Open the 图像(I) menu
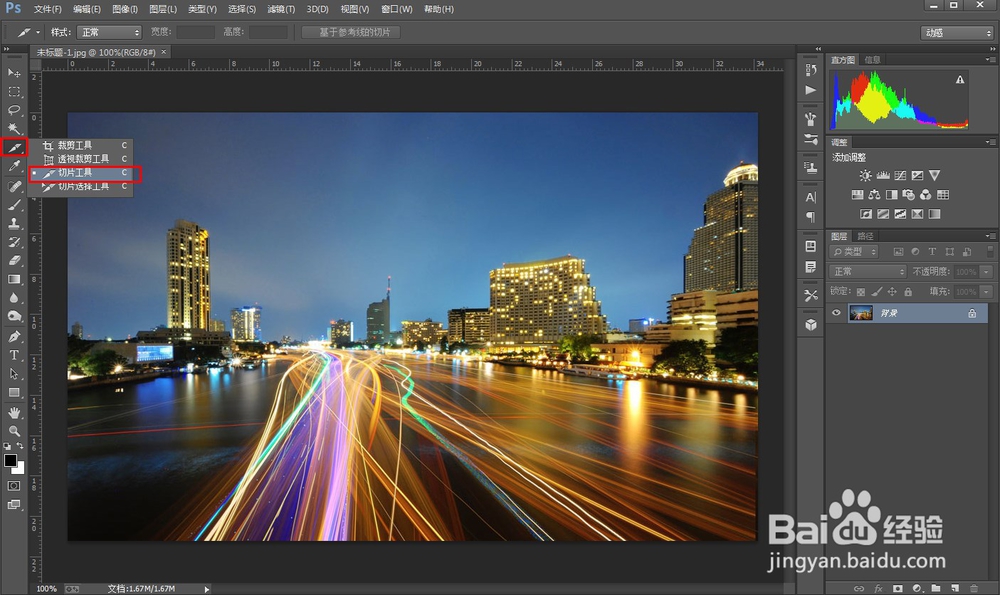Viewport: 1000px width, 595px height. coord(124,9)
